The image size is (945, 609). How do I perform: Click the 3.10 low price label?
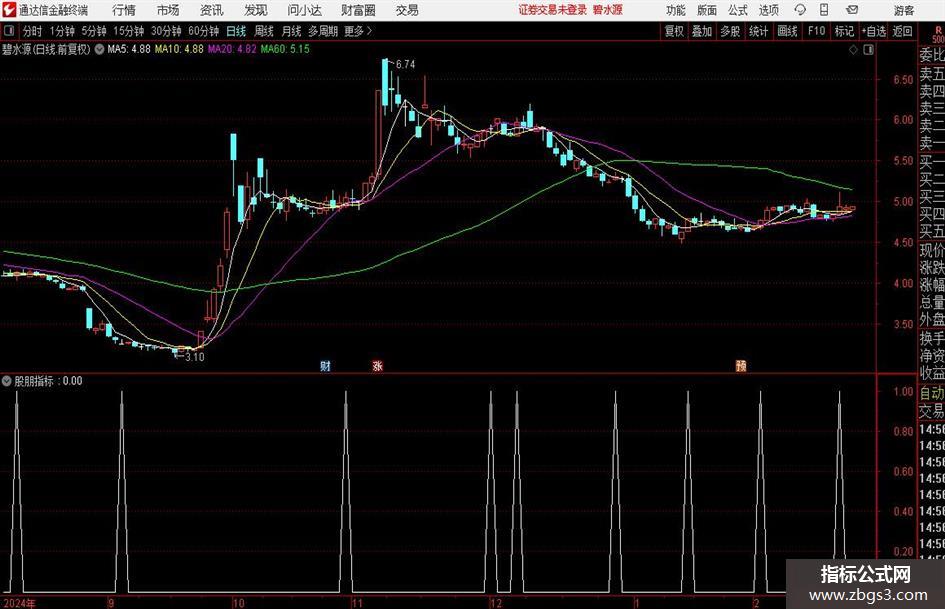[195, 357]
